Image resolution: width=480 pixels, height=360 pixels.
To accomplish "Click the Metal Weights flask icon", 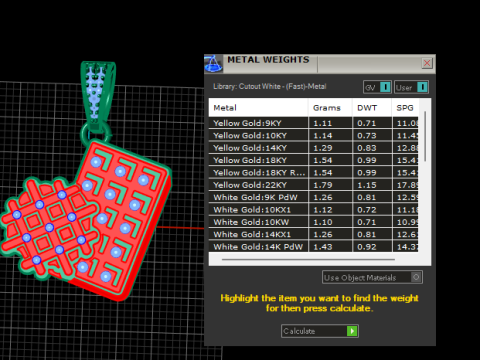I will [213, 64].
